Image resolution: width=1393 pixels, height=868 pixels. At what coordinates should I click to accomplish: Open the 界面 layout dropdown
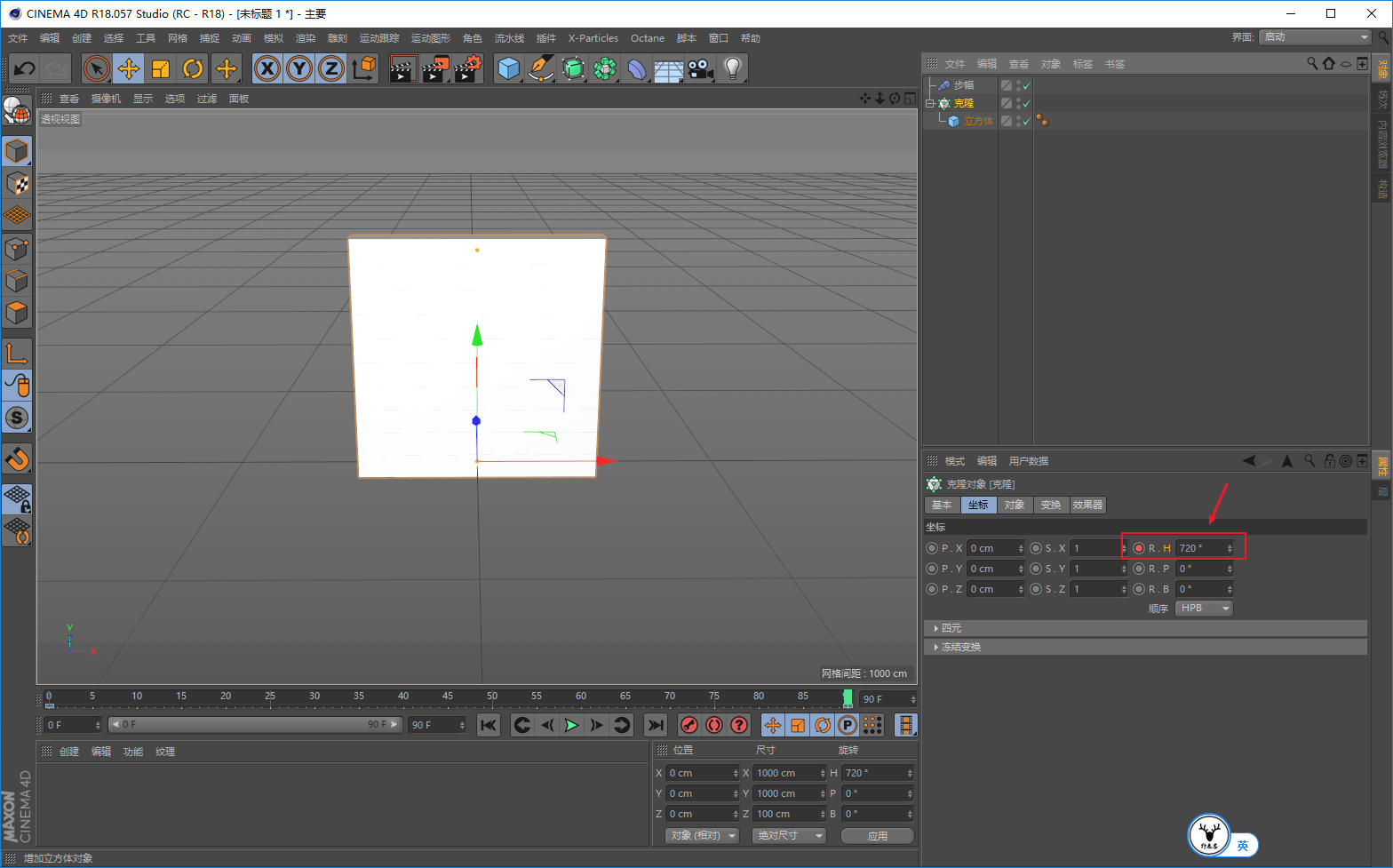[1316, 37]
